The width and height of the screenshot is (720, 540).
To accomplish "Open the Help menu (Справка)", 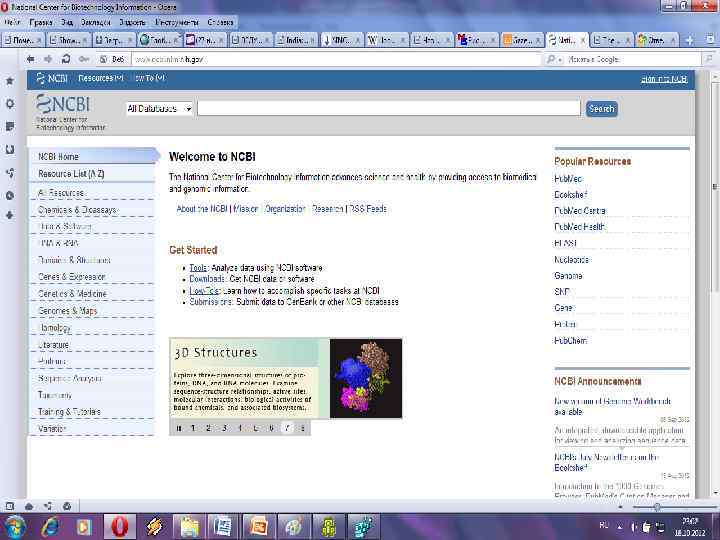I will (220, 22).
